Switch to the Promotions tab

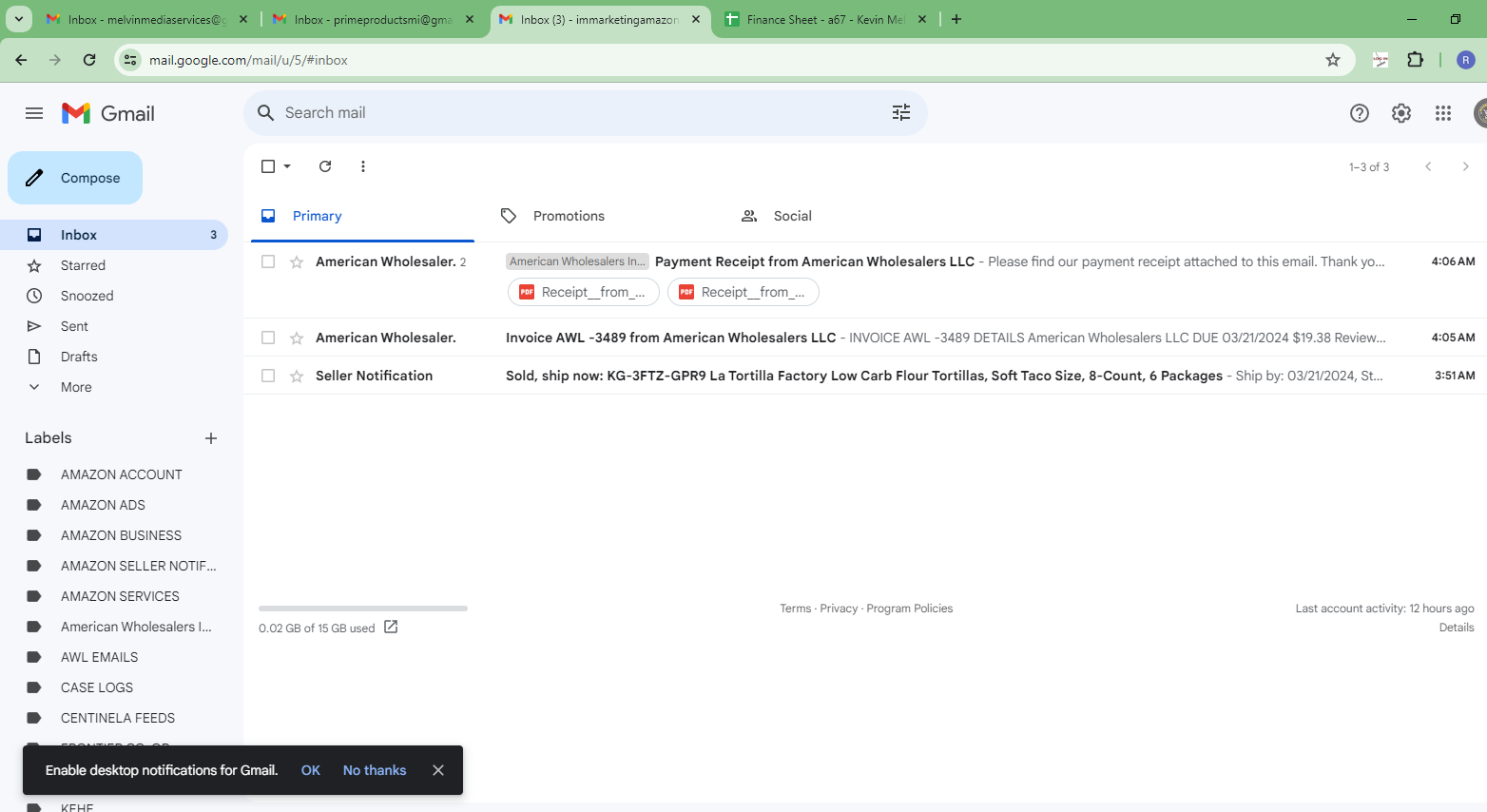point(569,216)
